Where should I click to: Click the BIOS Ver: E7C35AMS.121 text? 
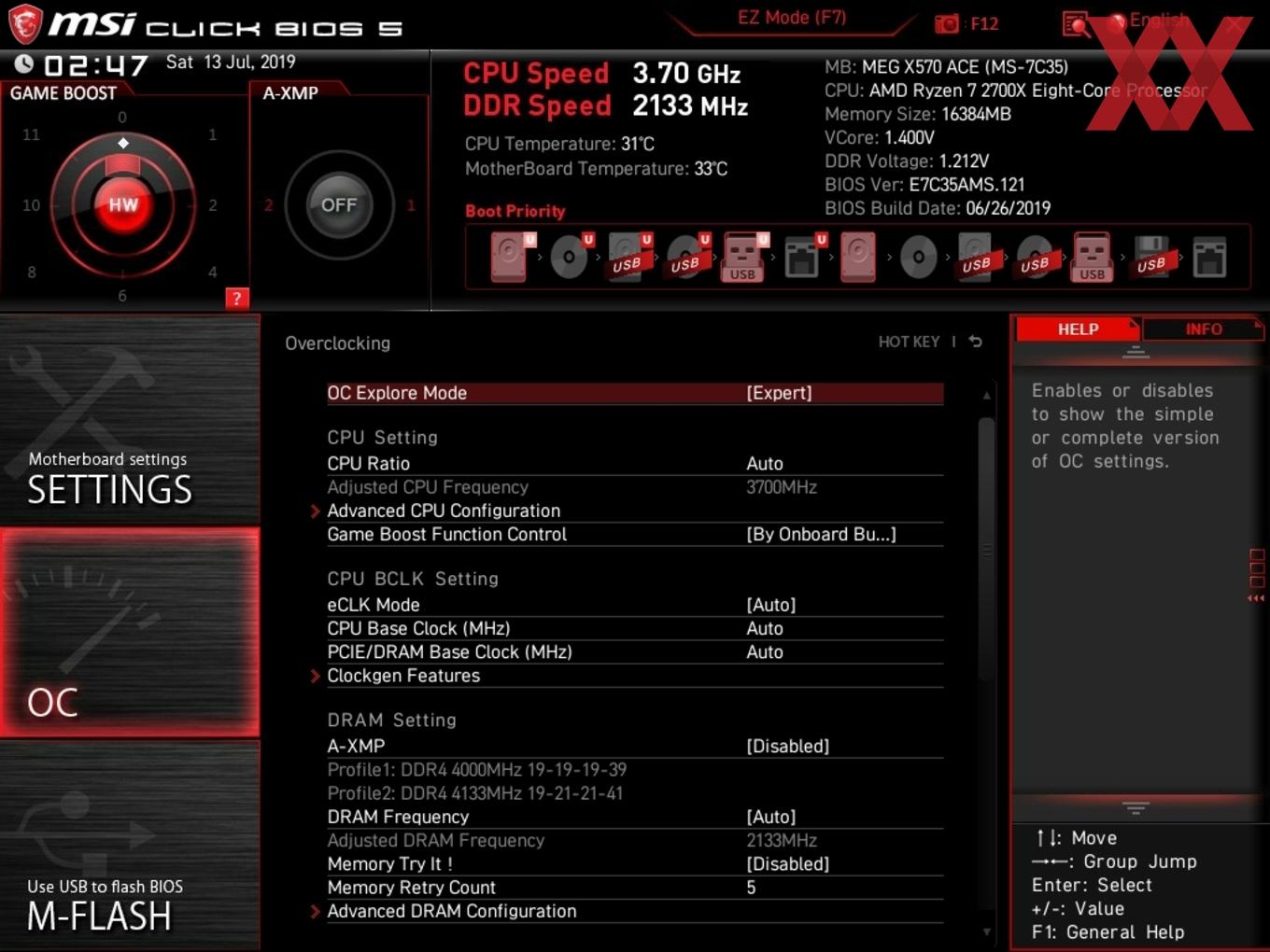click(924, 185)
